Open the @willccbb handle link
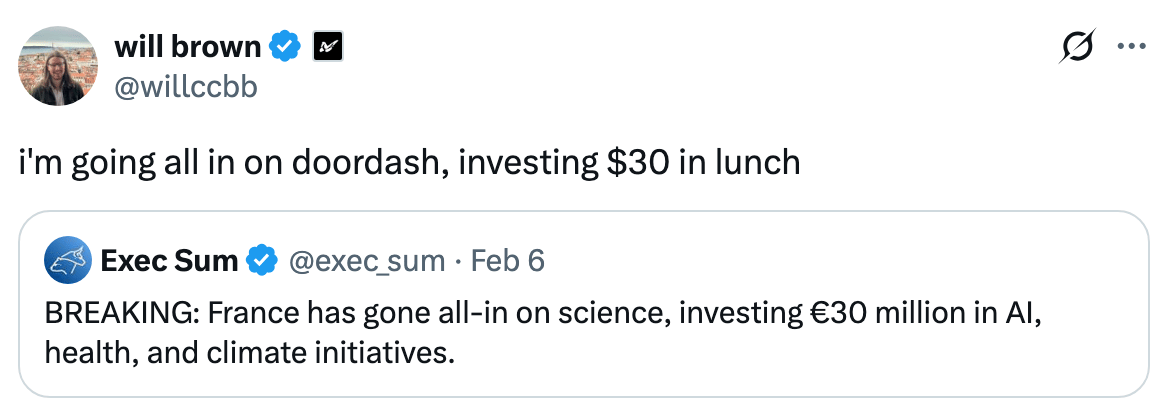 click(186, 87)
